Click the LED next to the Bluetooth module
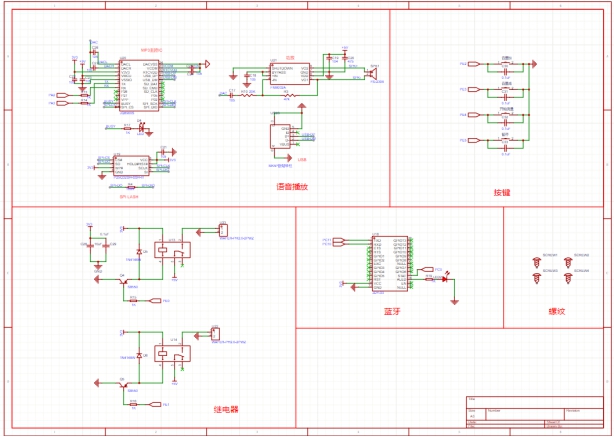 (443, 278)
